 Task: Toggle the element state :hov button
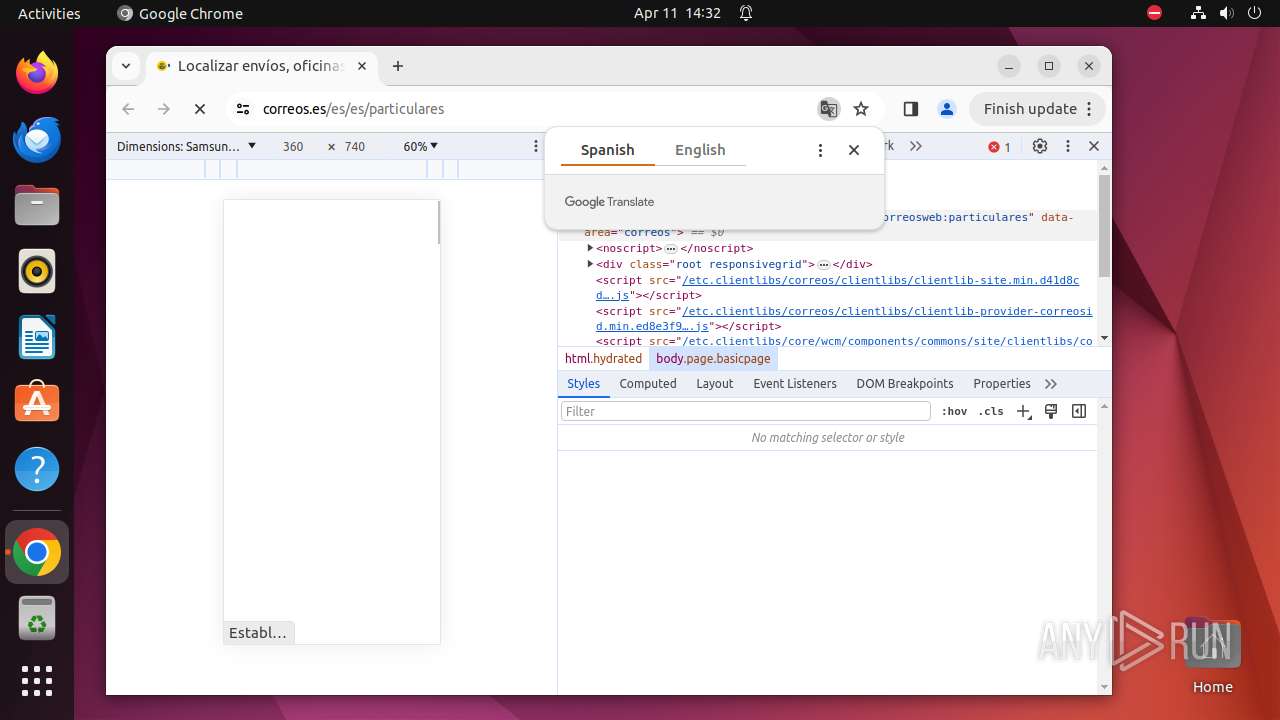(955, 411)
